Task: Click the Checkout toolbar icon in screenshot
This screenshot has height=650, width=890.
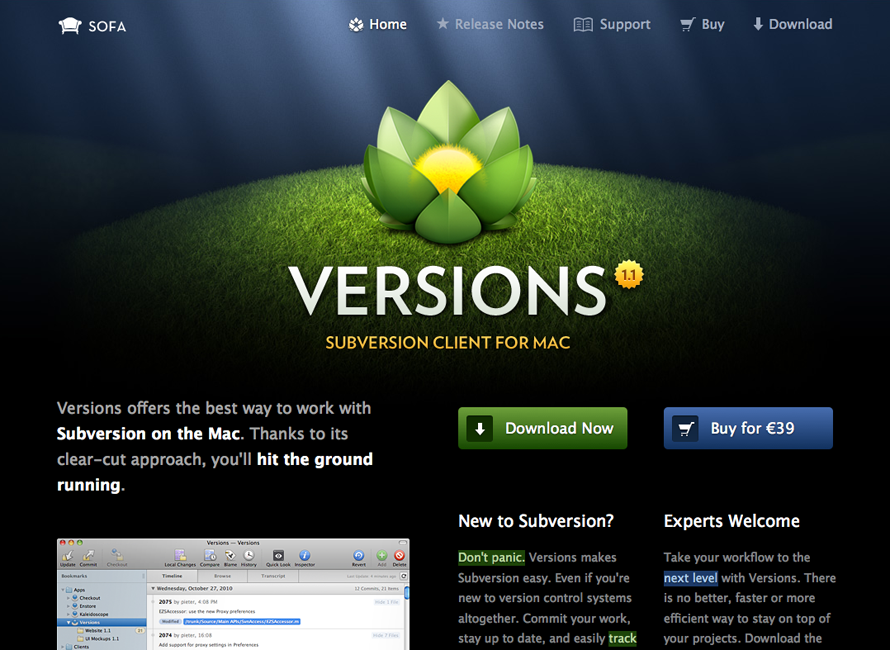Action: pyautogui.click(x=117, y=555)
